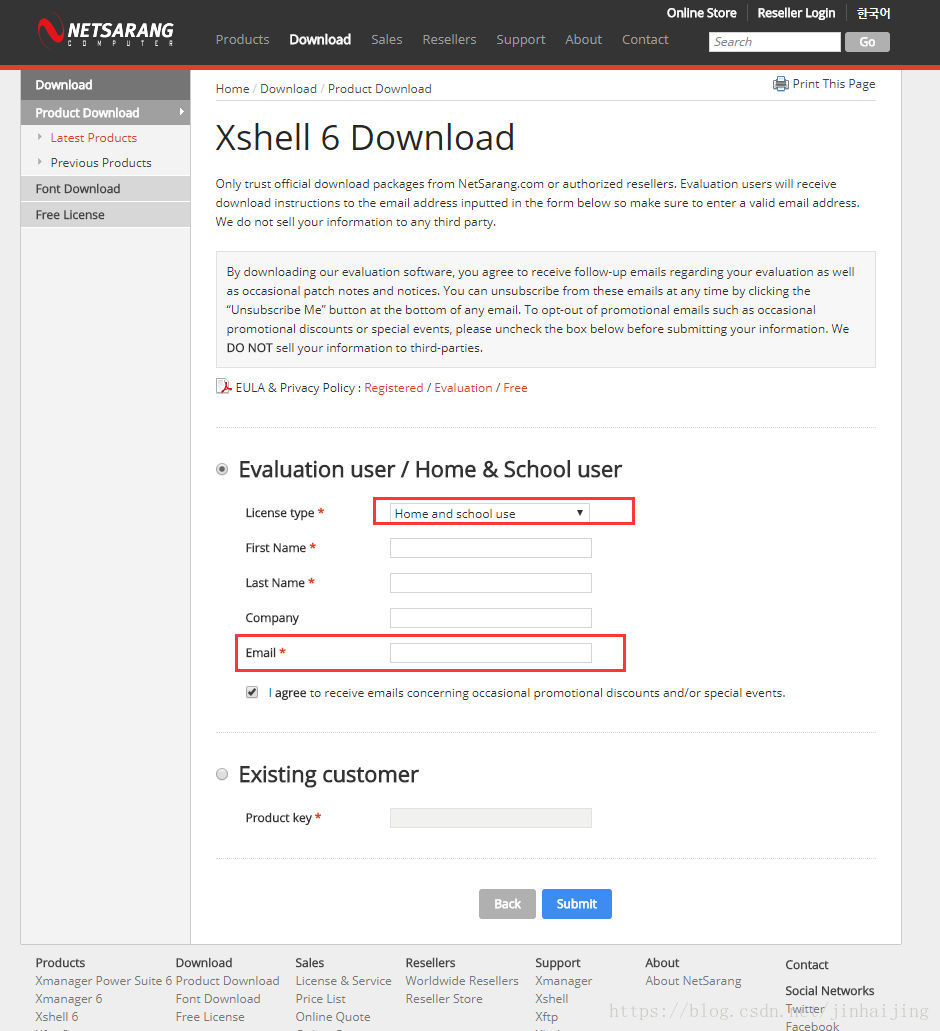Open Online Quote footer link
Screen dimensions: 940x1031
(333, 1017)
